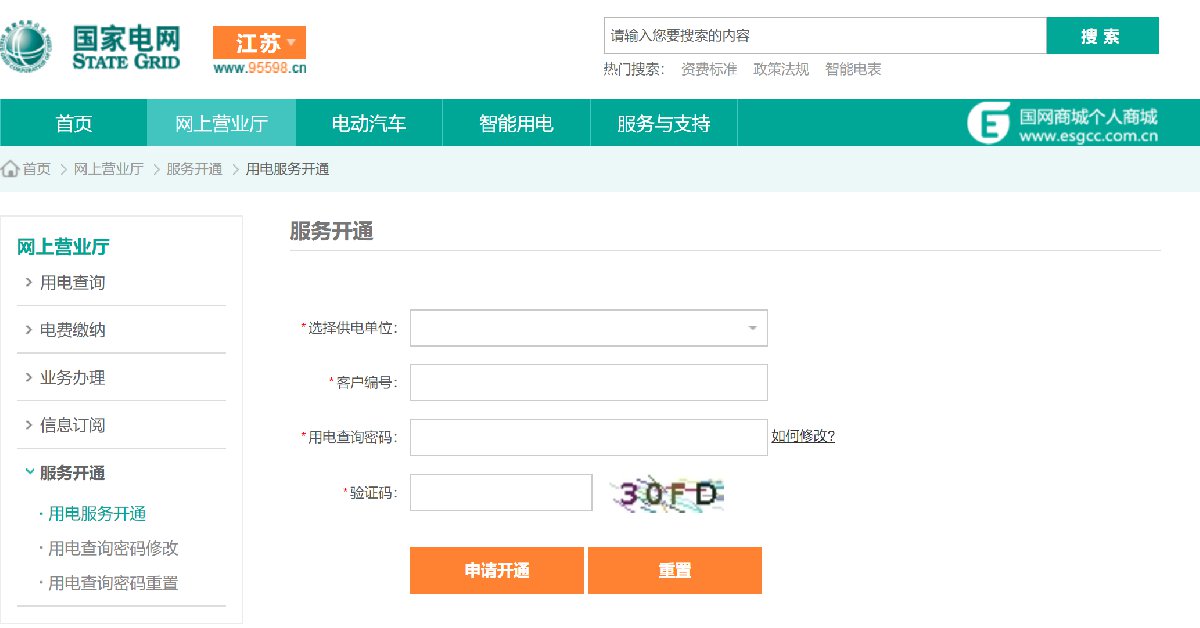This screenshot has height=628, width=1200.
Task: Click the 重置 reset button
Action: [x=674, y=571]
